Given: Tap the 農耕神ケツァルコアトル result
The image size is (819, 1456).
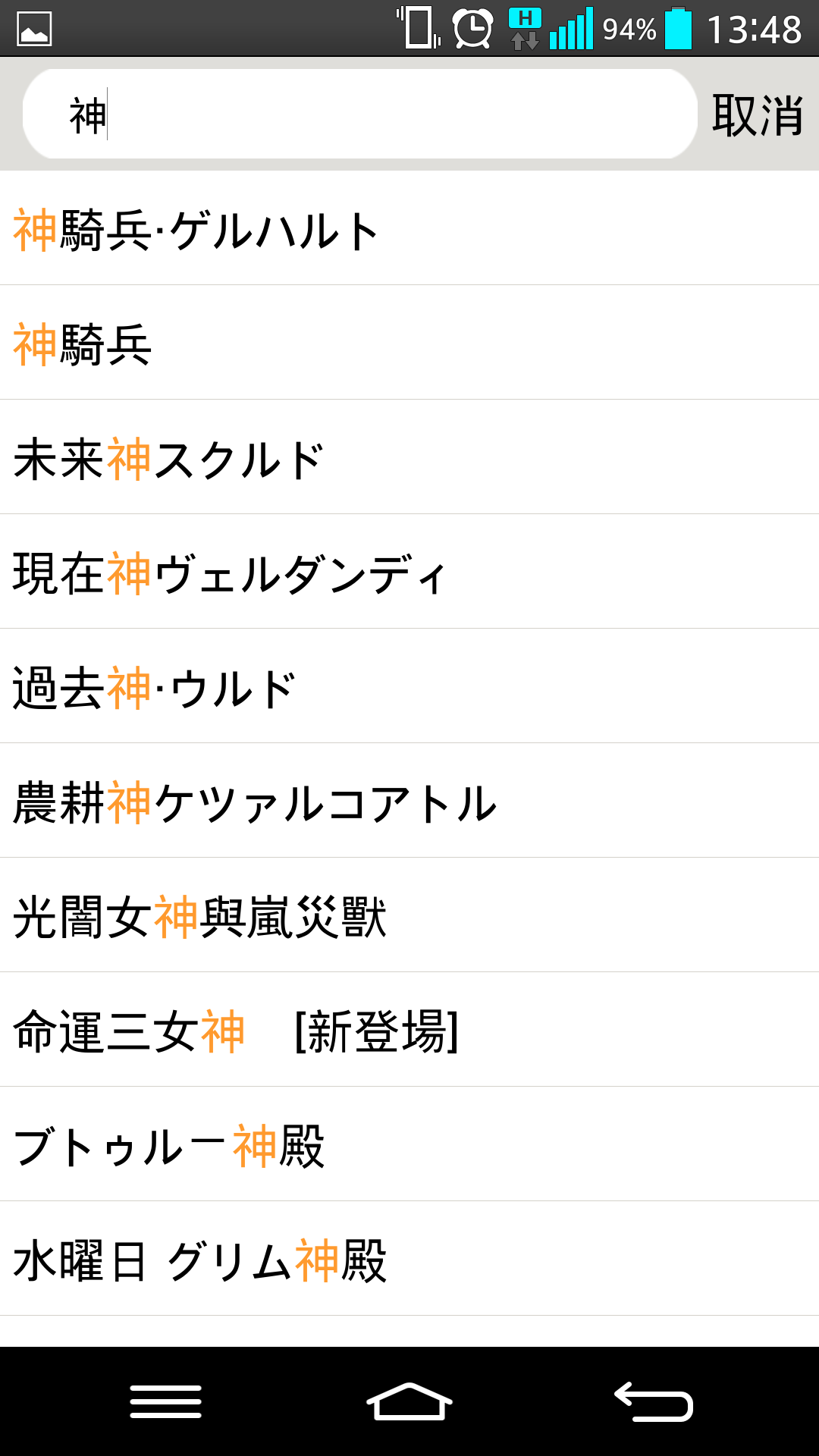Looking at the screenshot, I should tap(409, 801).
